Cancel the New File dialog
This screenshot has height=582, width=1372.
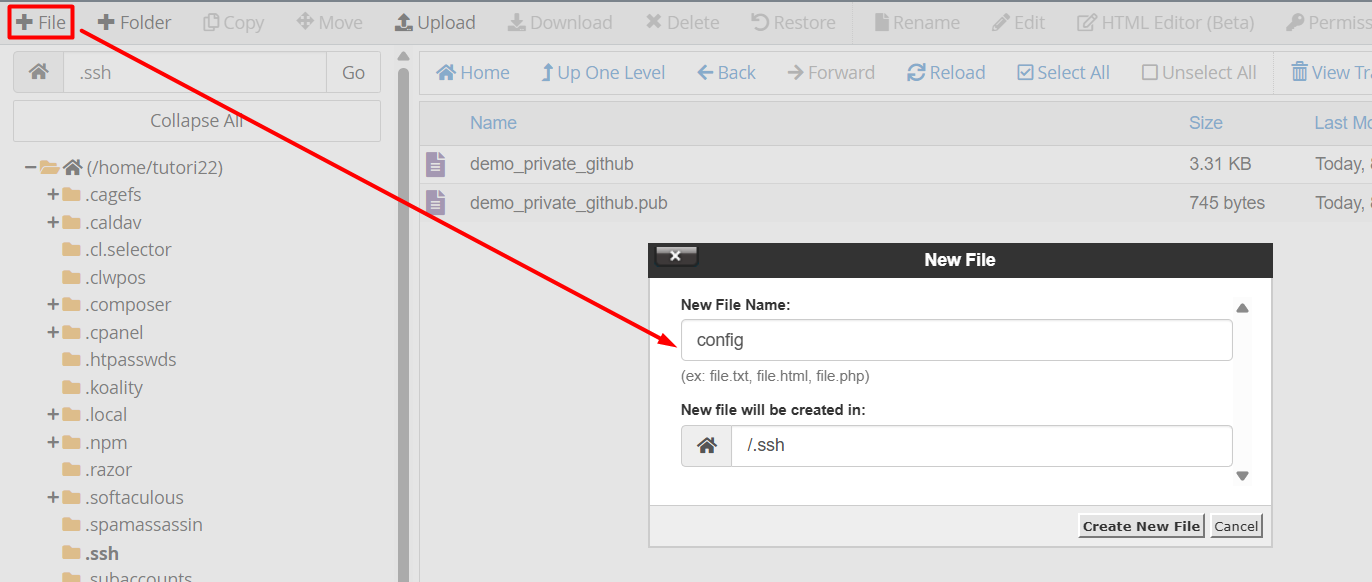coord(1236,525)
